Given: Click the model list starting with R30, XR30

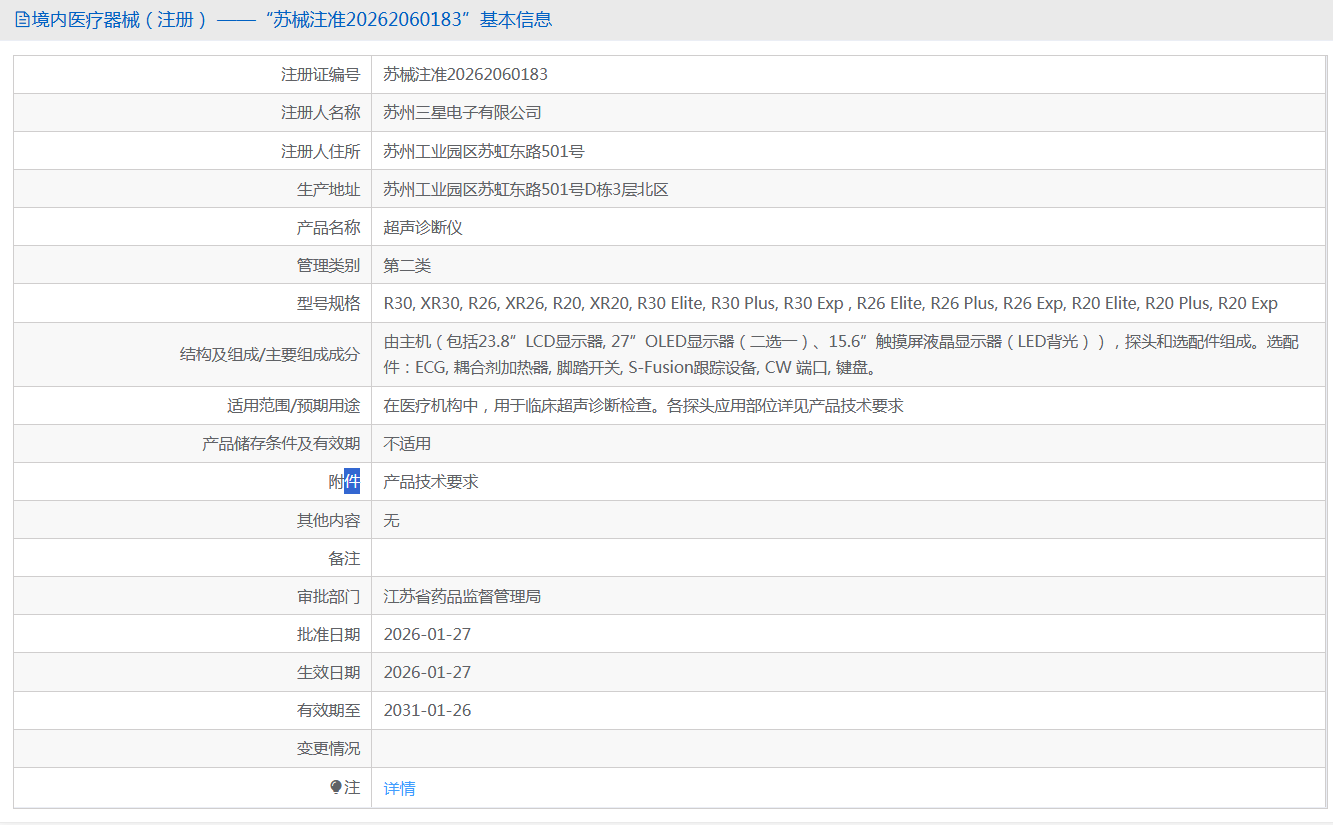Looking at the screenshot, I should [x=831, y=303].
